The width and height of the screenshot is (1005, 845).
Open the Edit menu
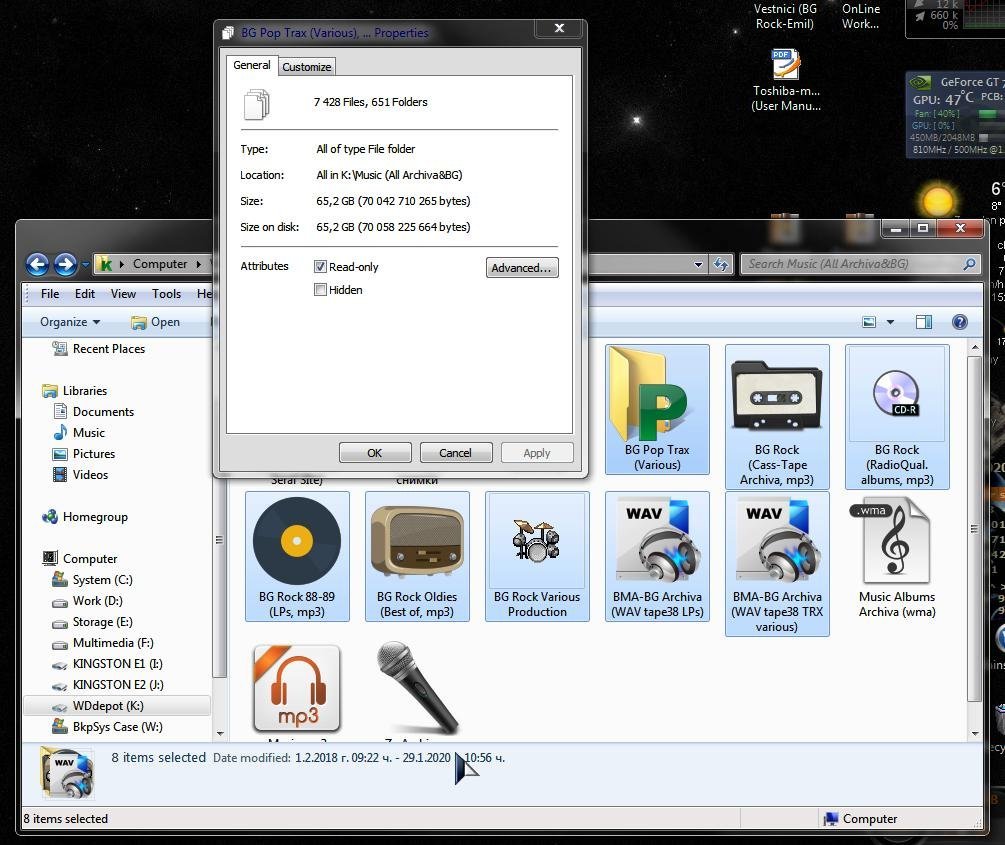point(85,294)
